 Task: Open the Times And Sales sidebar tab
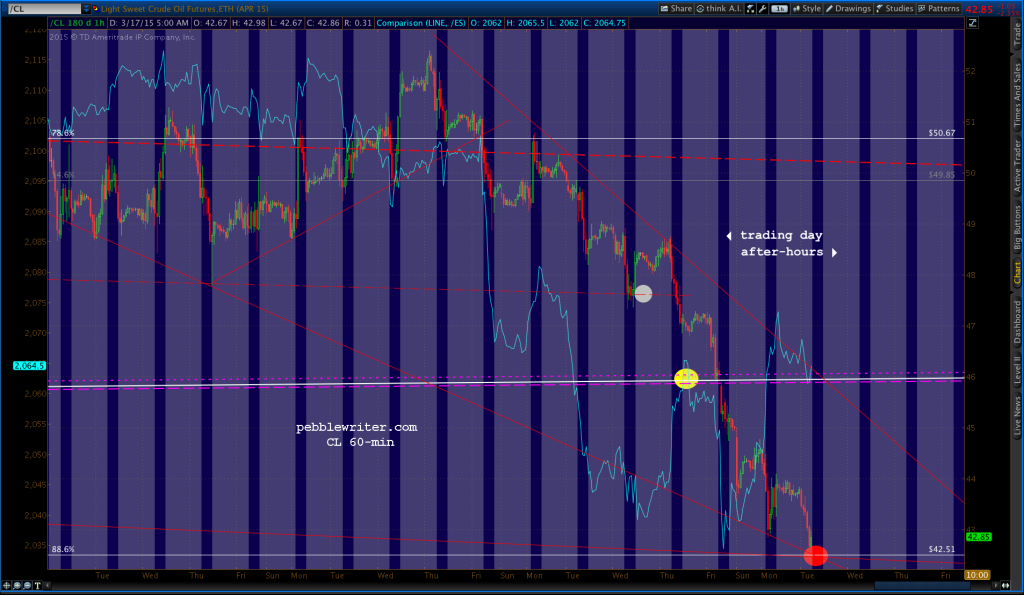(1017, 95)
